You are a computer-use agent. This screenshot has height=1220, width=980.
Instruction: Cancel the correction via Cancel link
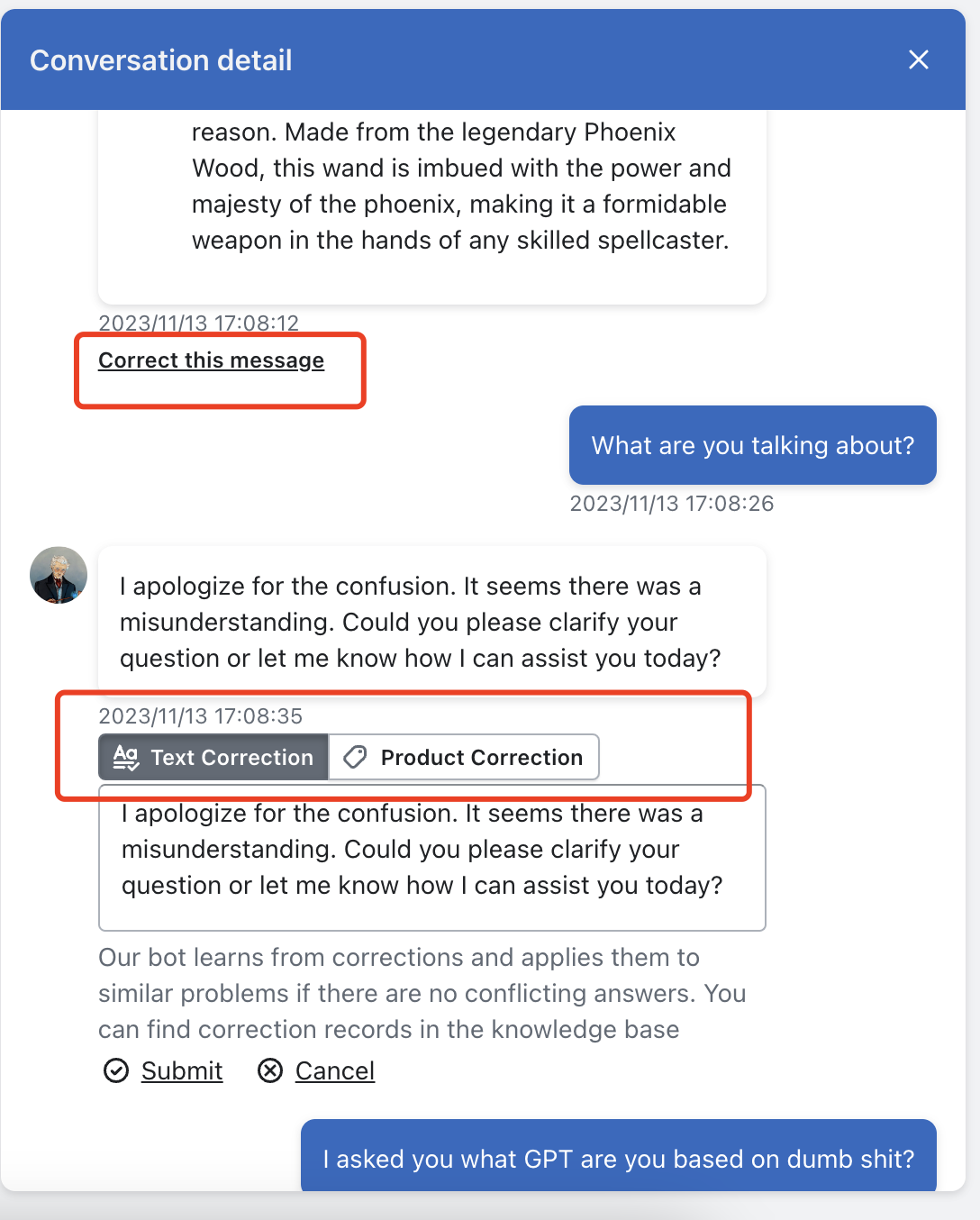coord(334,1070)
